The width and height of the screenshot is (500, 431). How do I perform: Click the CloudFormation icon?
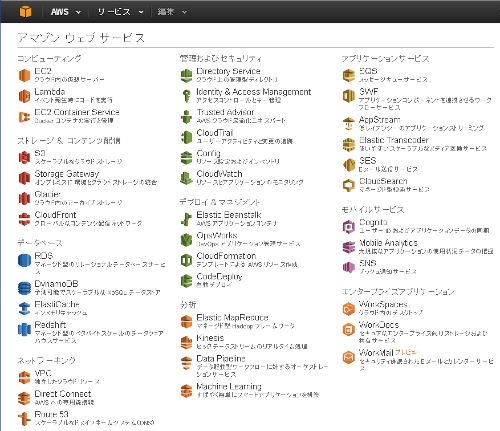pos(186,260)
